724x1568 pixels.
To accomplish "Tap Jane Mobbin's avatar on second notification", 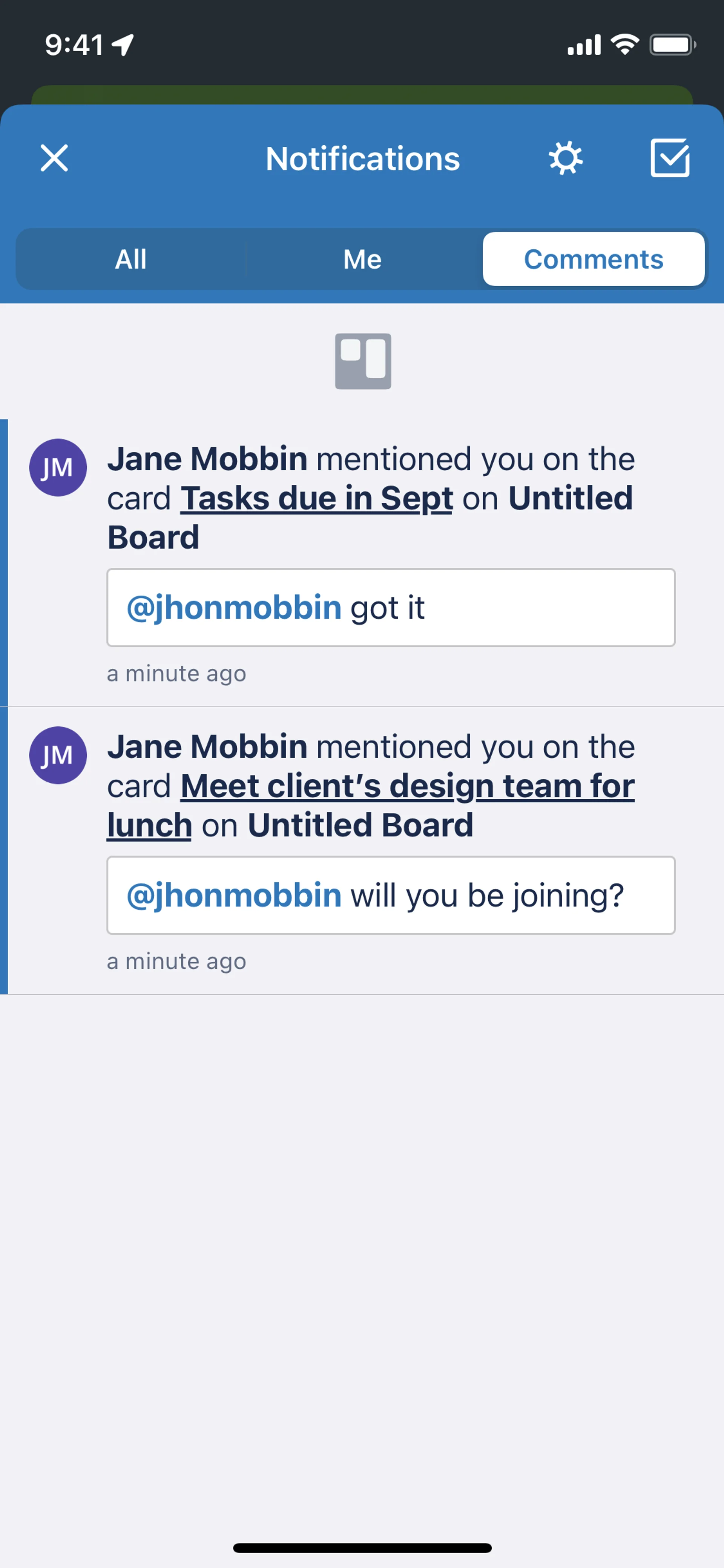I will [58, 755].
